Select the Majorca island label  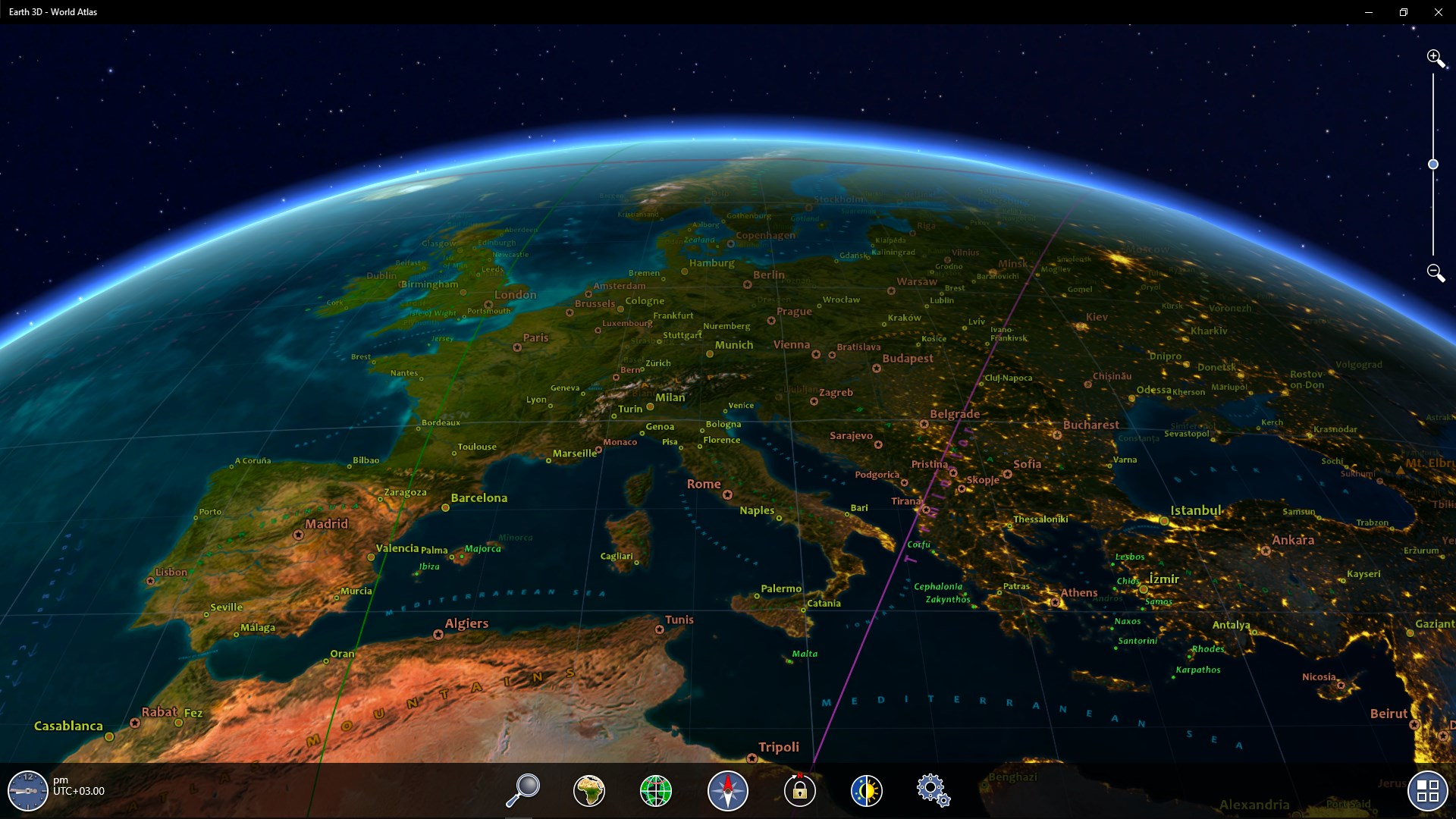pos(482,548)
